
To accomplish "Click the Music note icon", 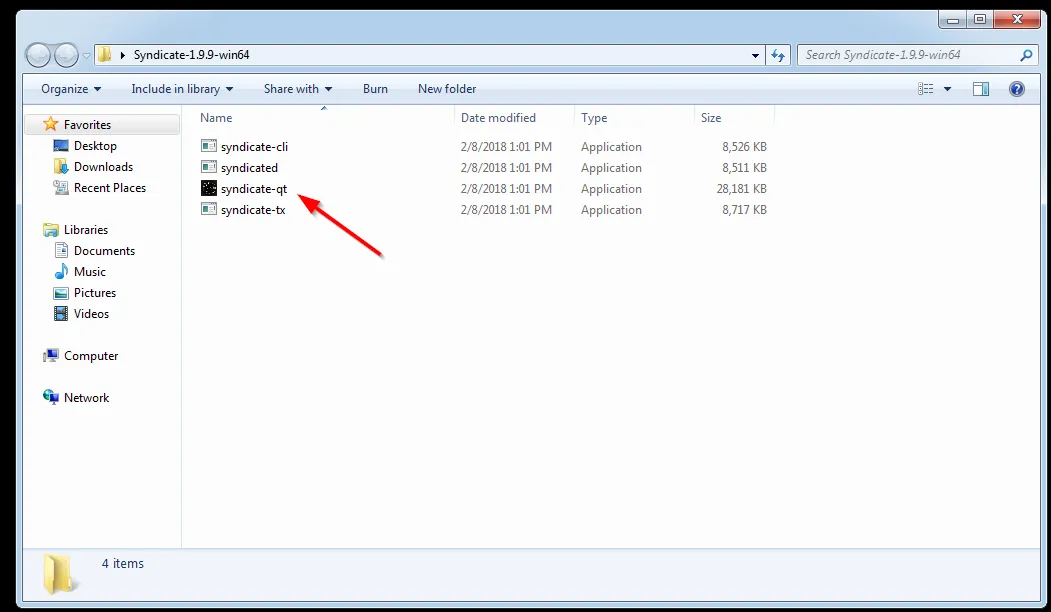I will (x=61, y=271).
